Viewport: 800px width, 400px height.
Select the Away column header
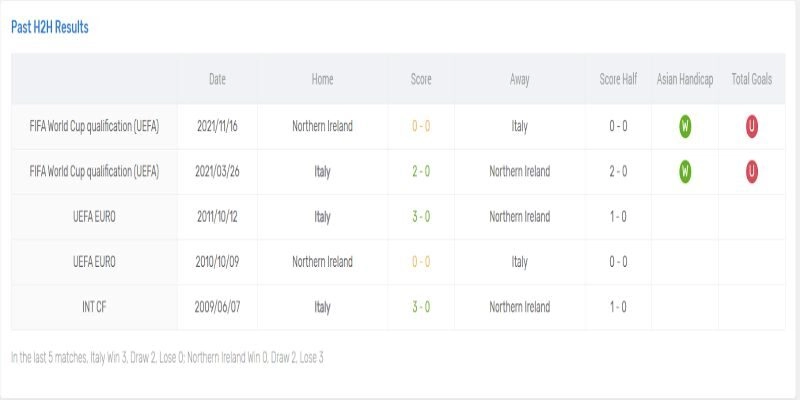pyautogui.click(x=519, y=80)
